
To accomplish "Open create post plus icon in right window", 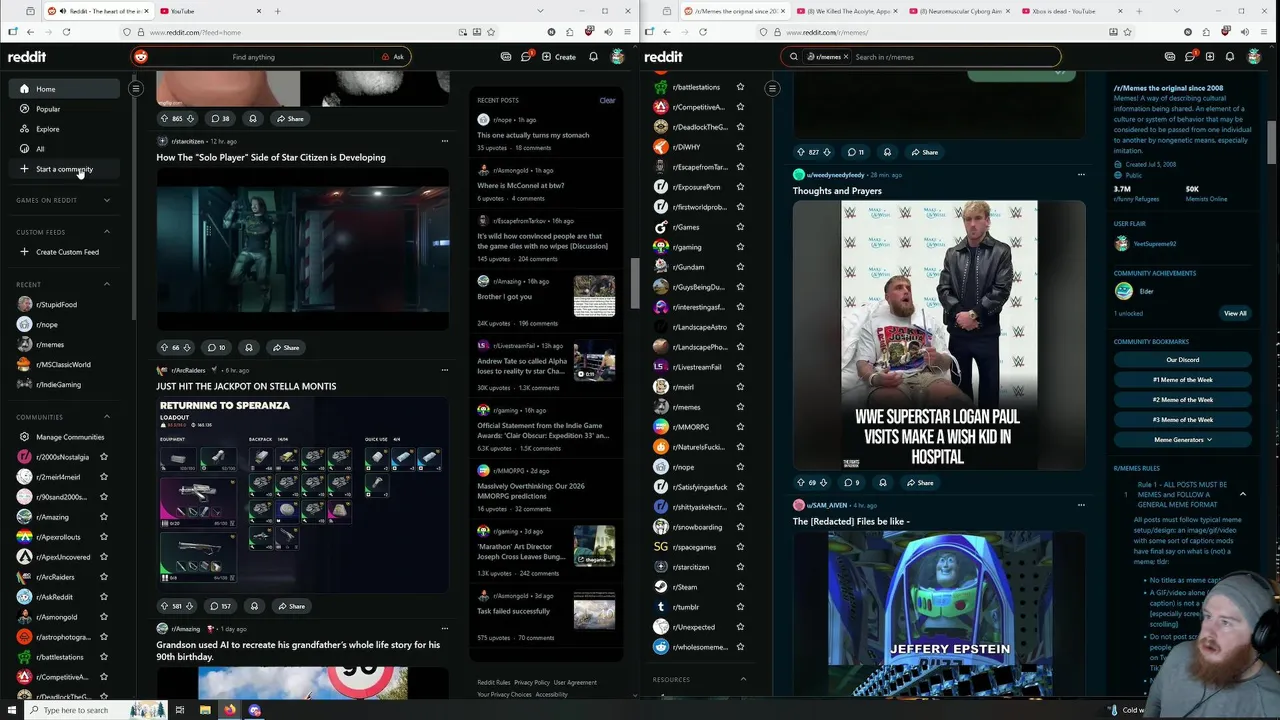I will coord(1210,57).
